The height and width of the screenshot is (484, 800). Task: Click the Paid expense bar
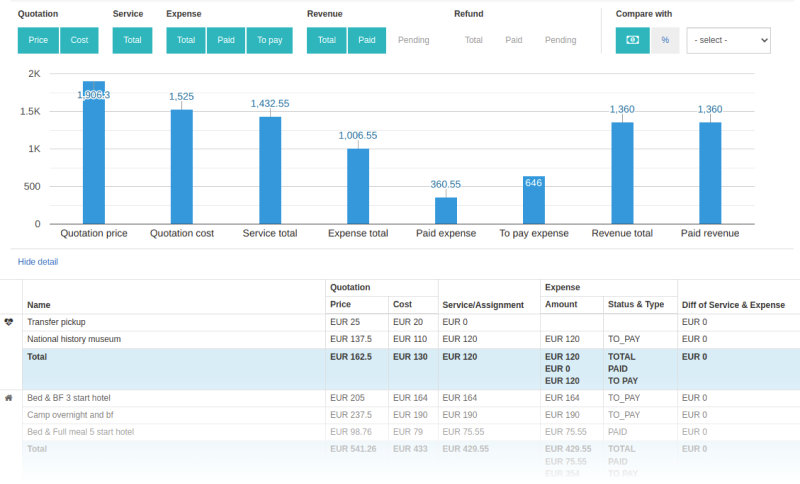[x=446, y=211]
